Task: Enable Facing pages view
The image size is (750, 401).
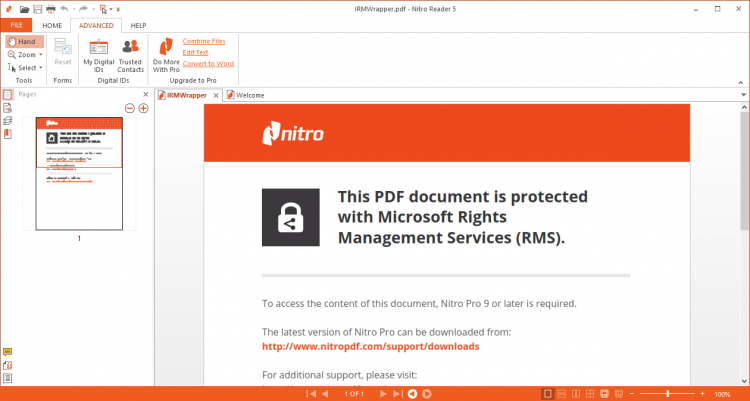Action: pyautogui.click(x=576, y=394)
